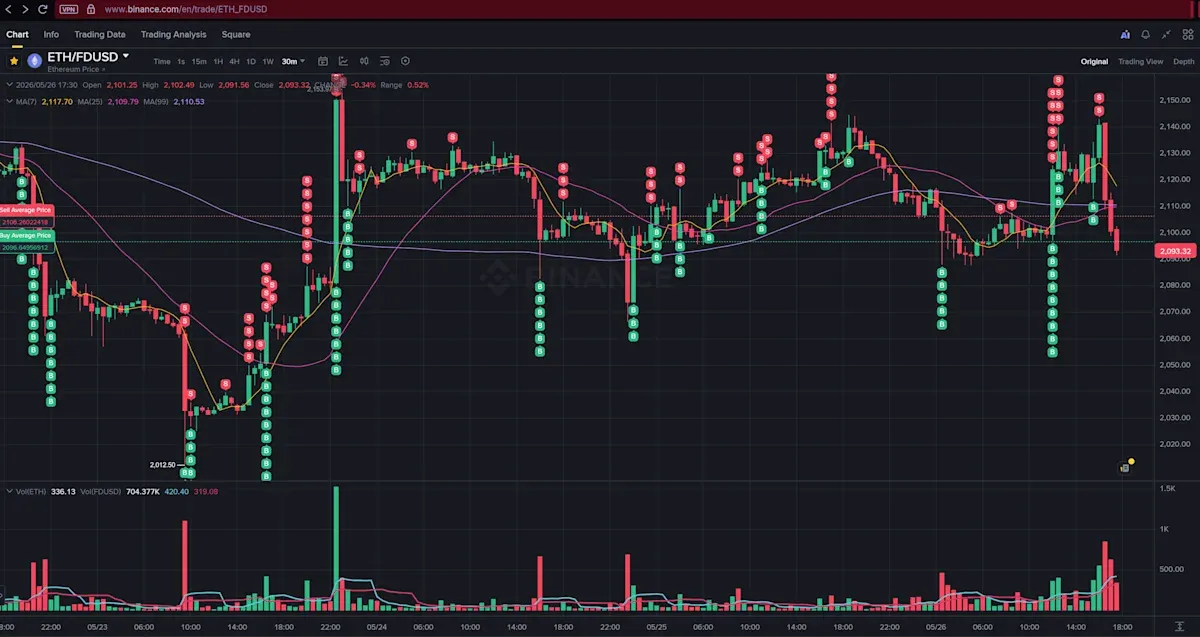Expand the ETH/FDUSD pair selector
This screenshot has width=1200, height=637.
[126, 57]
